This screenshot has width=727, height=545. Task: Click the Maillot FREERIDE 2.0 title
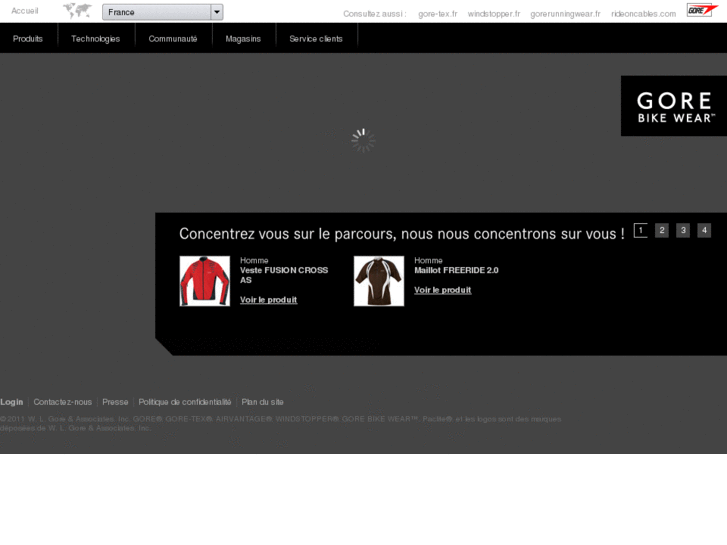(456, 270)
